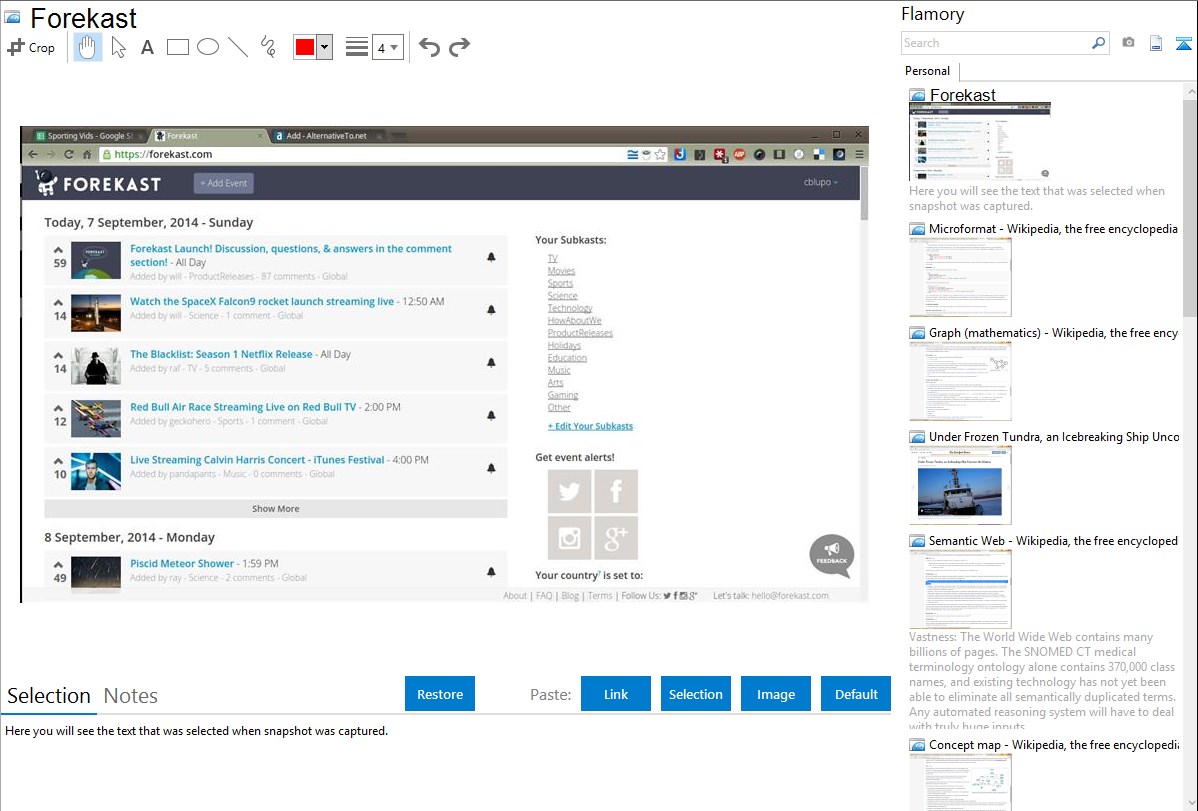Viewport: 1198px width, 811px height.
Task: Select the Text annotation tool
Action: pyautogui.click(x=147, y=47)
